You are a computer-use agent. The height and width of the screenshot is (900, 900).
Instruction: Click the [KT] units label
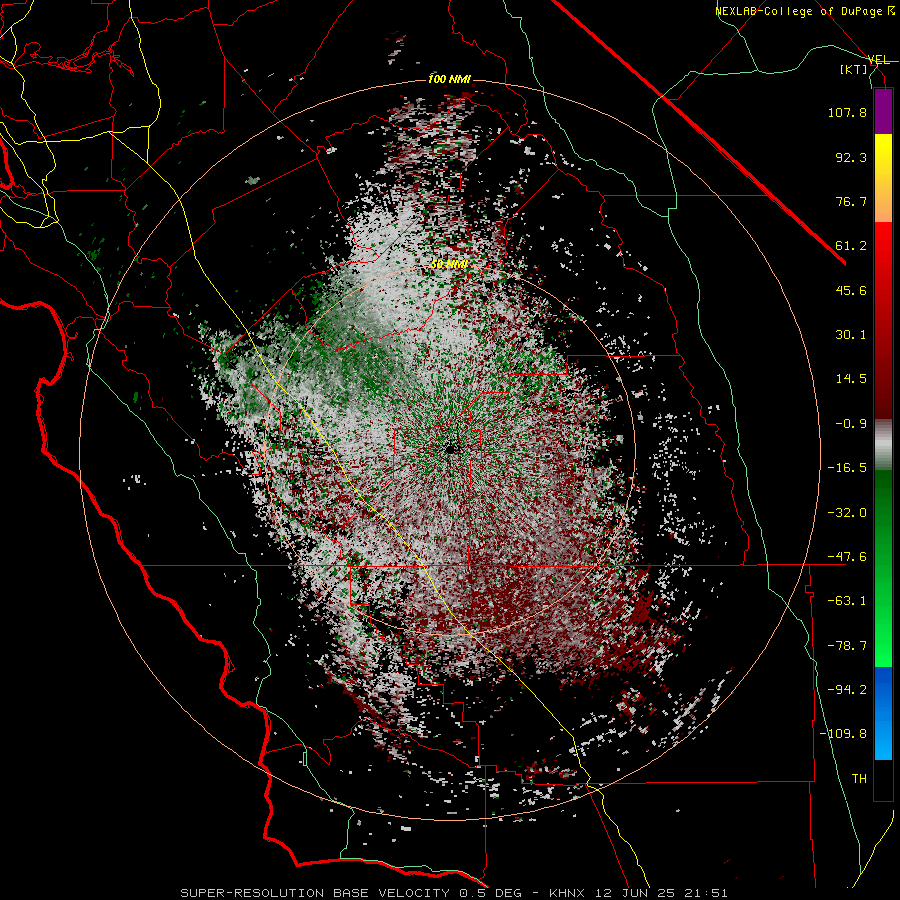coord(854,69)
